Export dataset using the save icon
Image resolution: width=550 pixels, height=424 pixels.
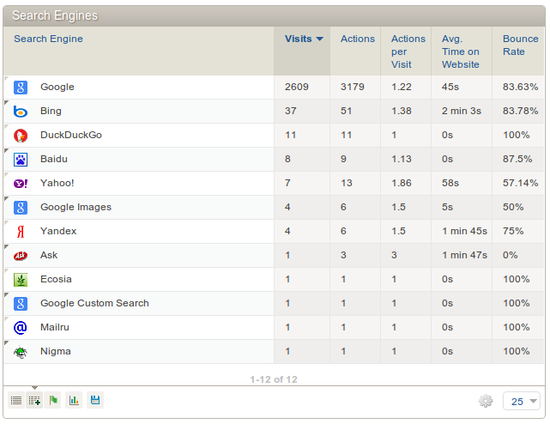coord(95,400)
